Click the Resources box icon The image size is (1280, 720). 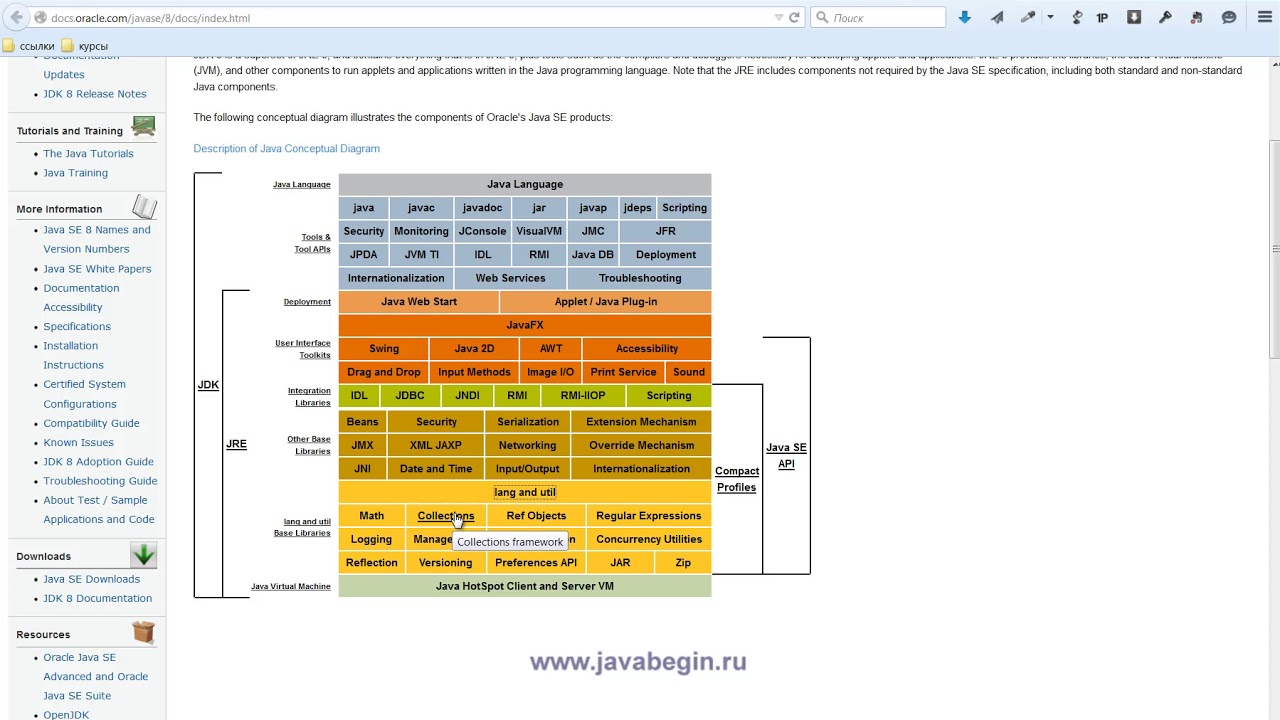coord(144,632)
